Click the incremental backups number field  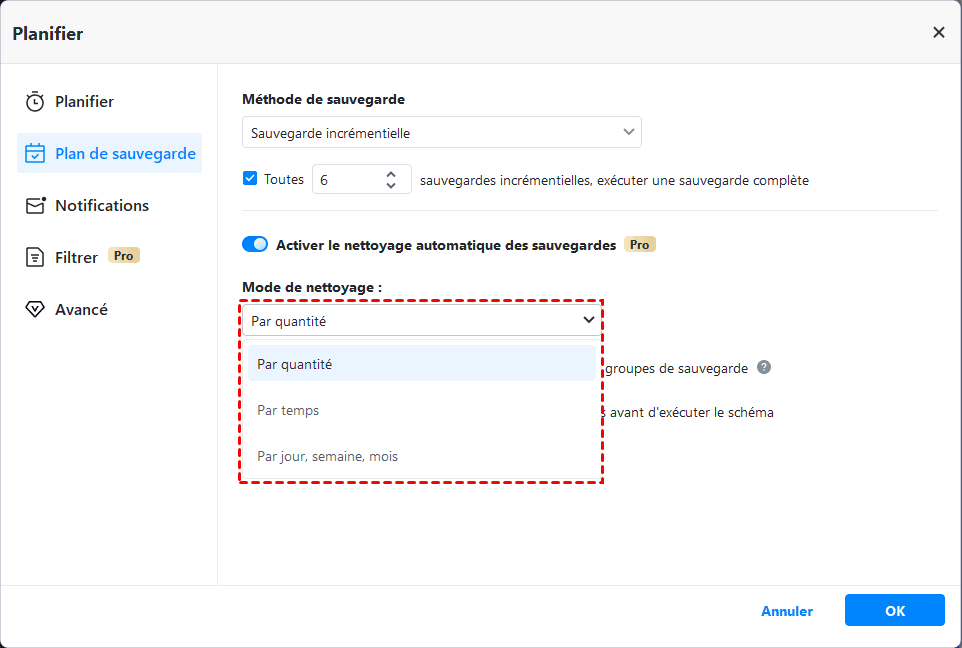coord(345,180)
